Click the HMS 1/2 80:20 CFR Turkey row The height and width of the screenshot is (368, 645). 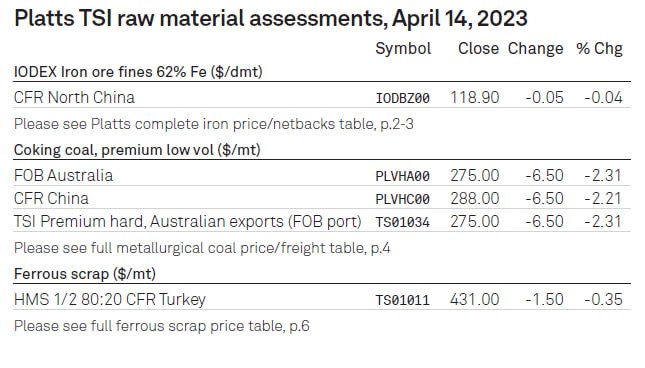pyautogui.click(x=322, y=300)
